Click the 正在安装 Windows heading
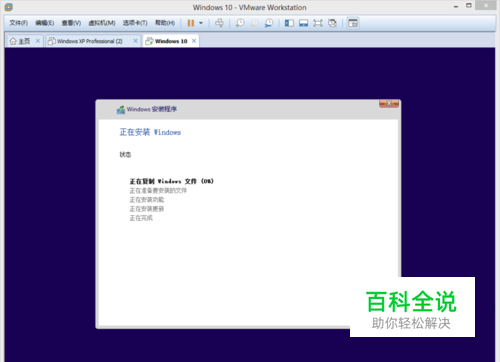The image size is (500, 362). pos(150,132)
